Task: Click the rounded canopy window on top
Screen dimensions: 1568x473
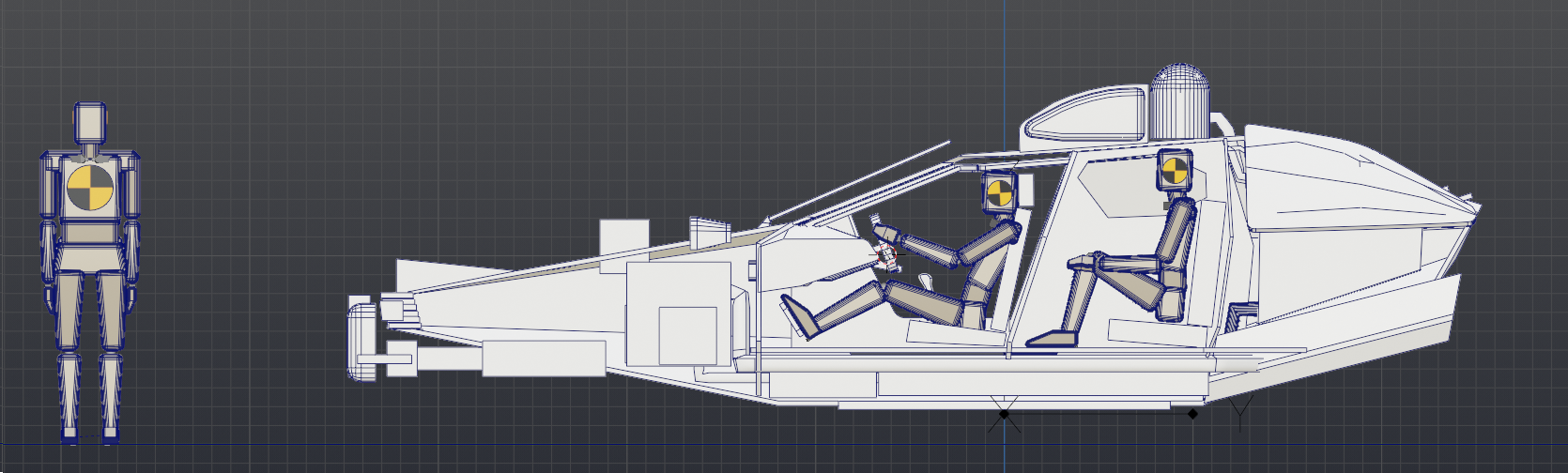Action: (x=1085, y=112)
